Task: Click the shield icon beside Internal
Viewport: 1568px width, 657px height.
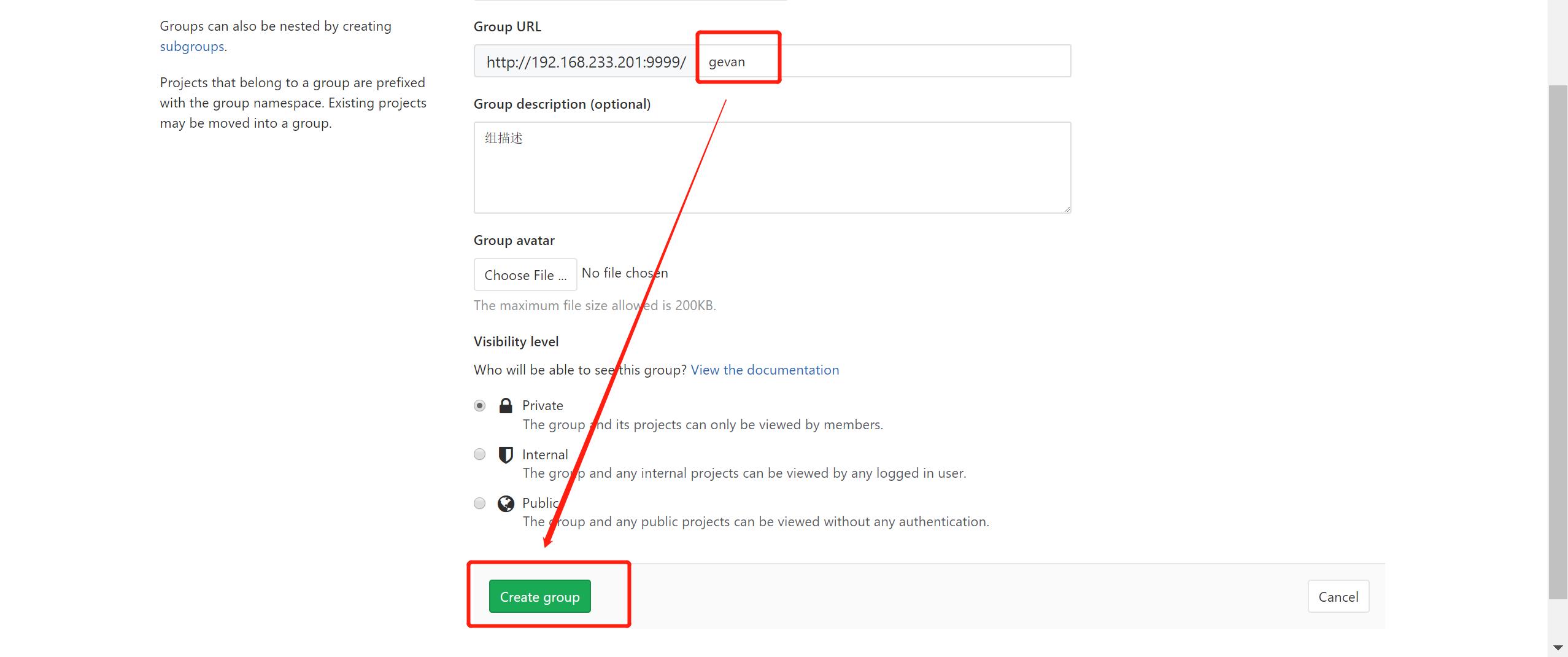Action: click(x=506, y=455)
